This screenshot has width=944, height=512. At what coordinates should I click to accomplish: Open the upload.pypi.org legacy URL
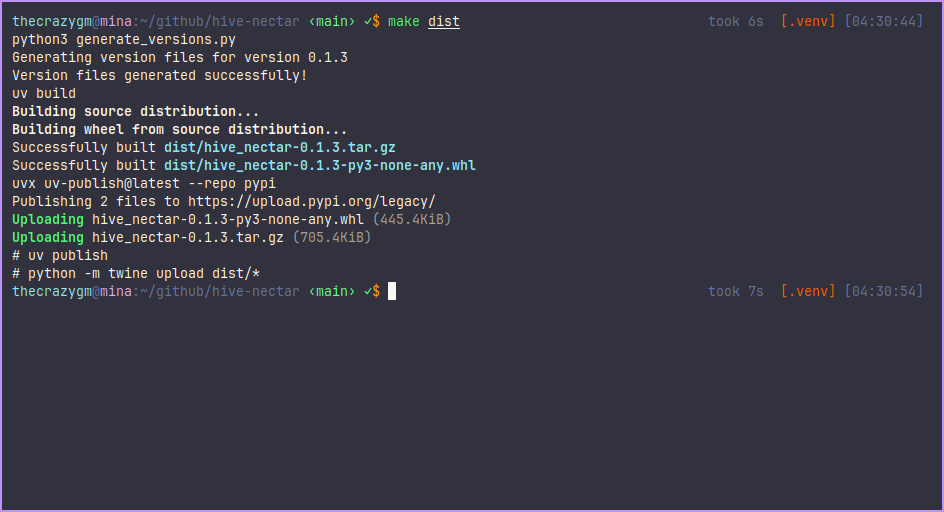pos(312,201)
